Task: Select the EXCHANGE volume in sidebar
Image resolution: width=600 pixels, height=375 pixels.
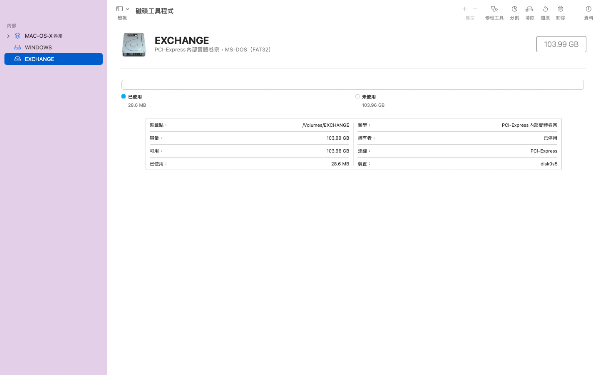Action: (x=54, y=59)
